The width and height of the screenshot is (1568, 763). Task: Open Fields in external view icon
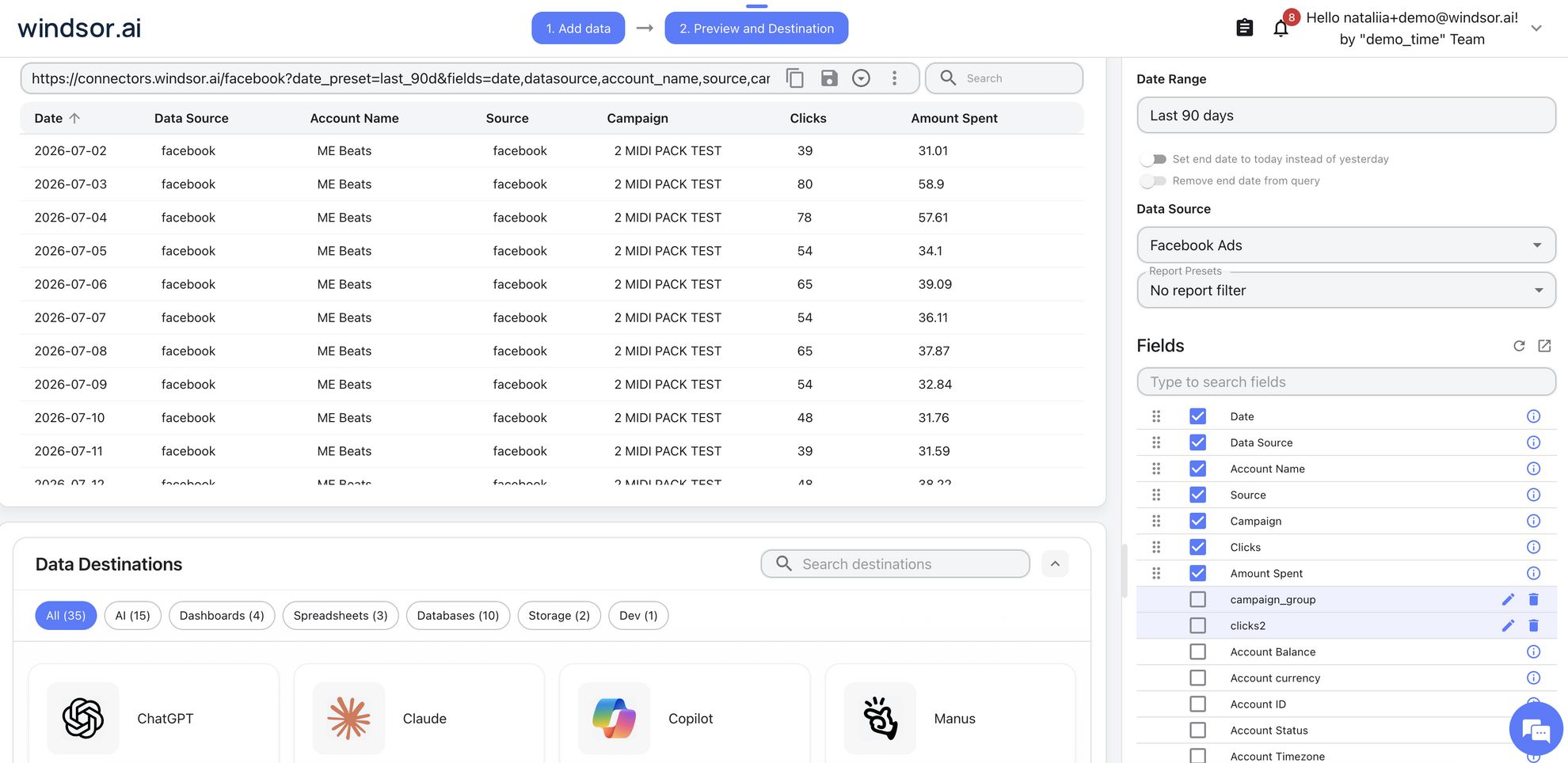[1544, 346]
